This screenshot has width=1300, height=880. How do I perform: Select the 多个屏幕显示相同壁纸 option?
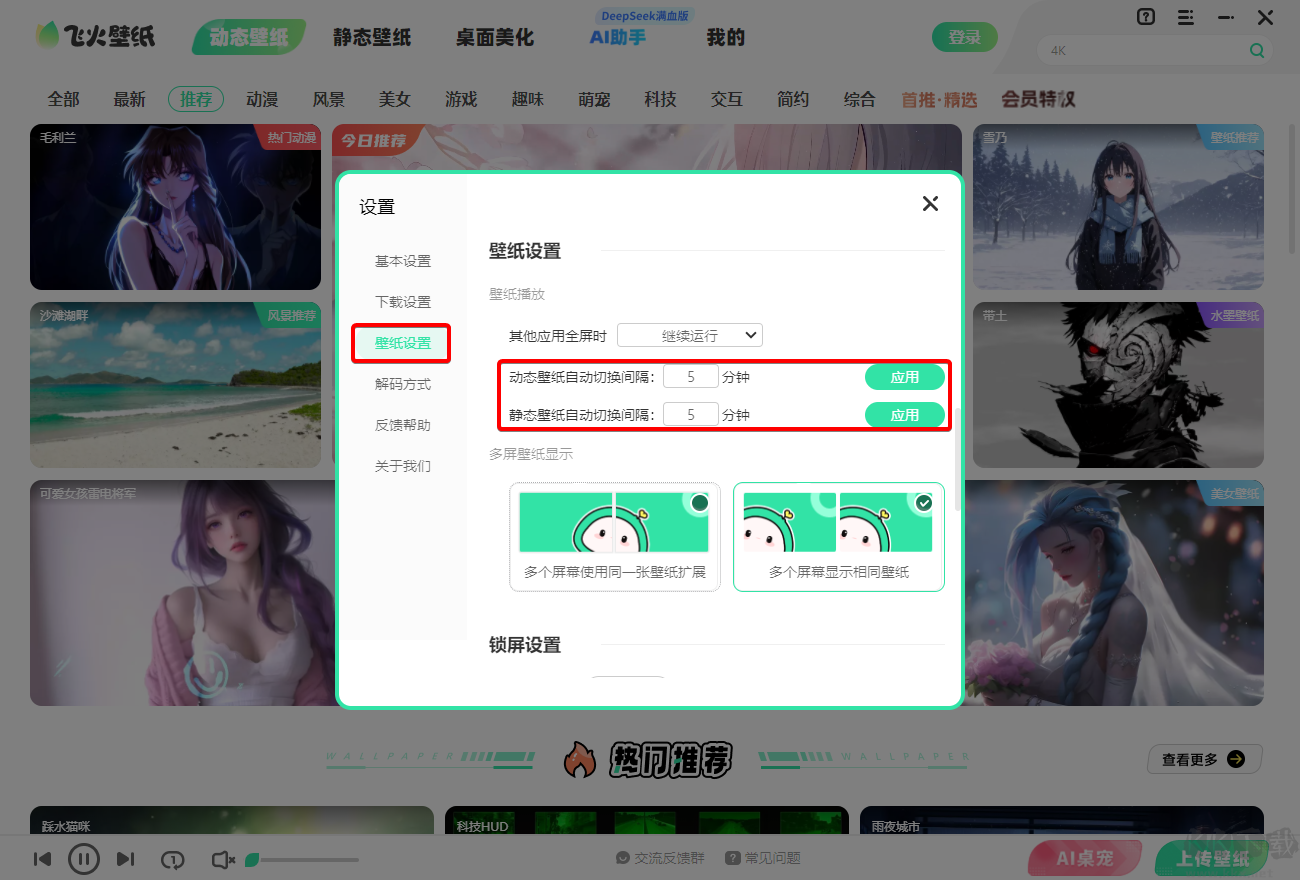tap(838, 537)
